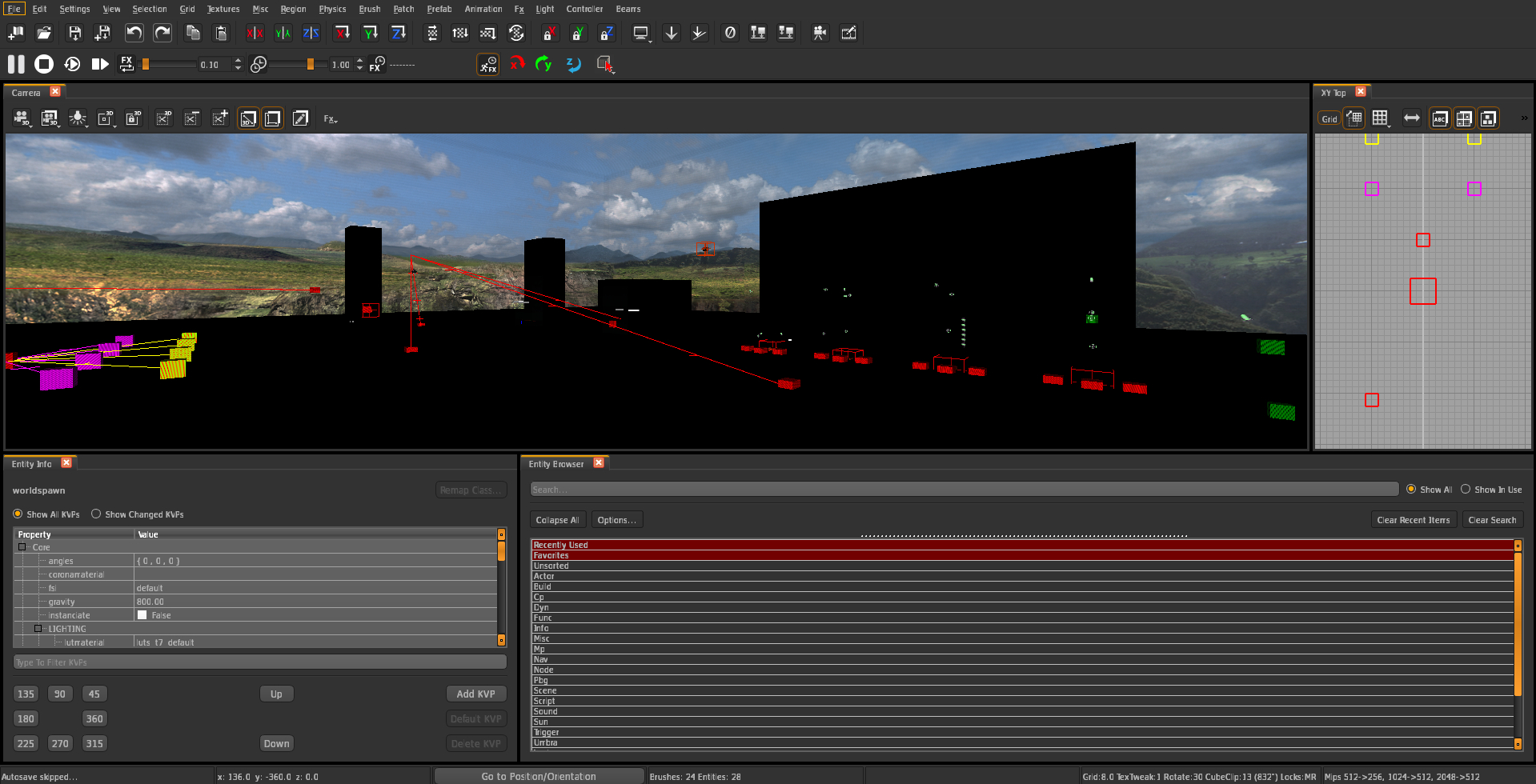Click the flip X axis icon
The image size is (1536, 784).
pos(255,33)
